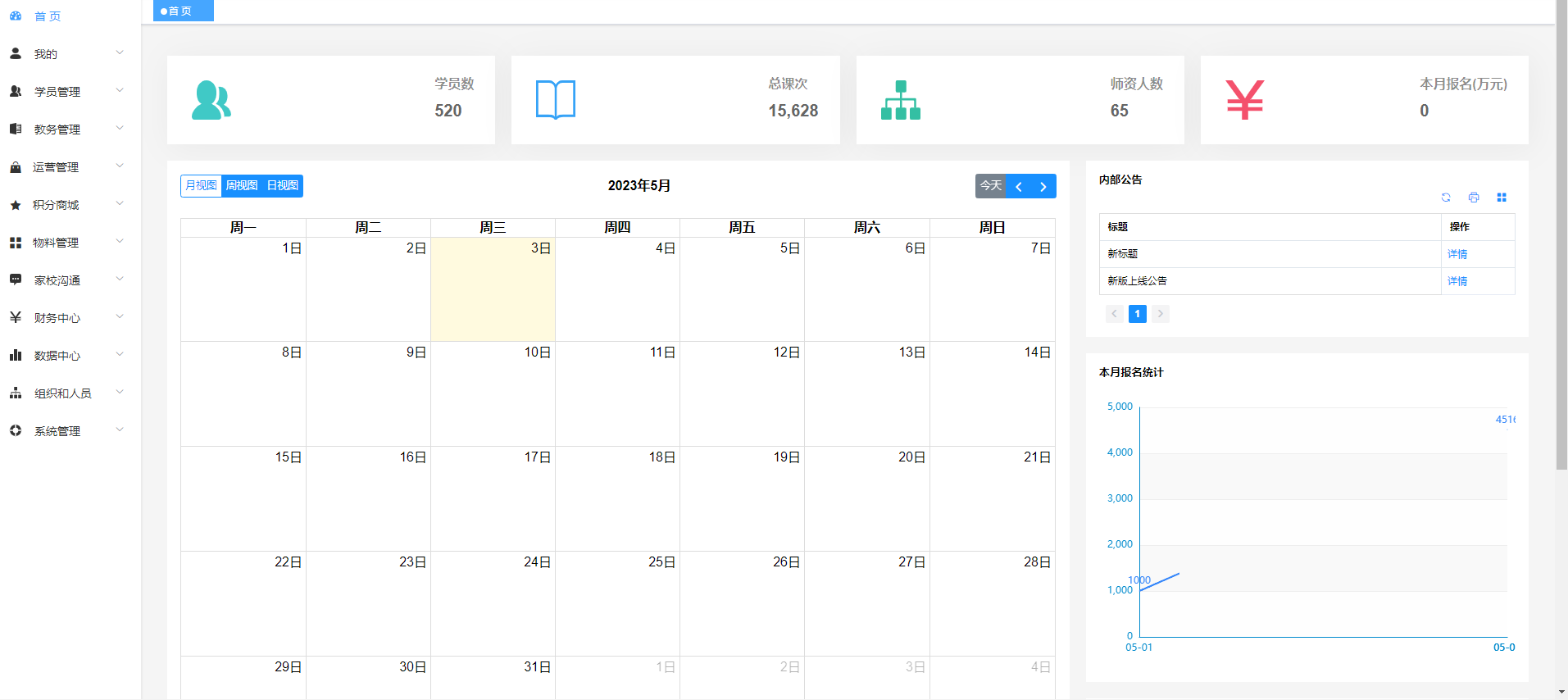Click the red yen icon on 本月报名 card

coord(1245,100)
